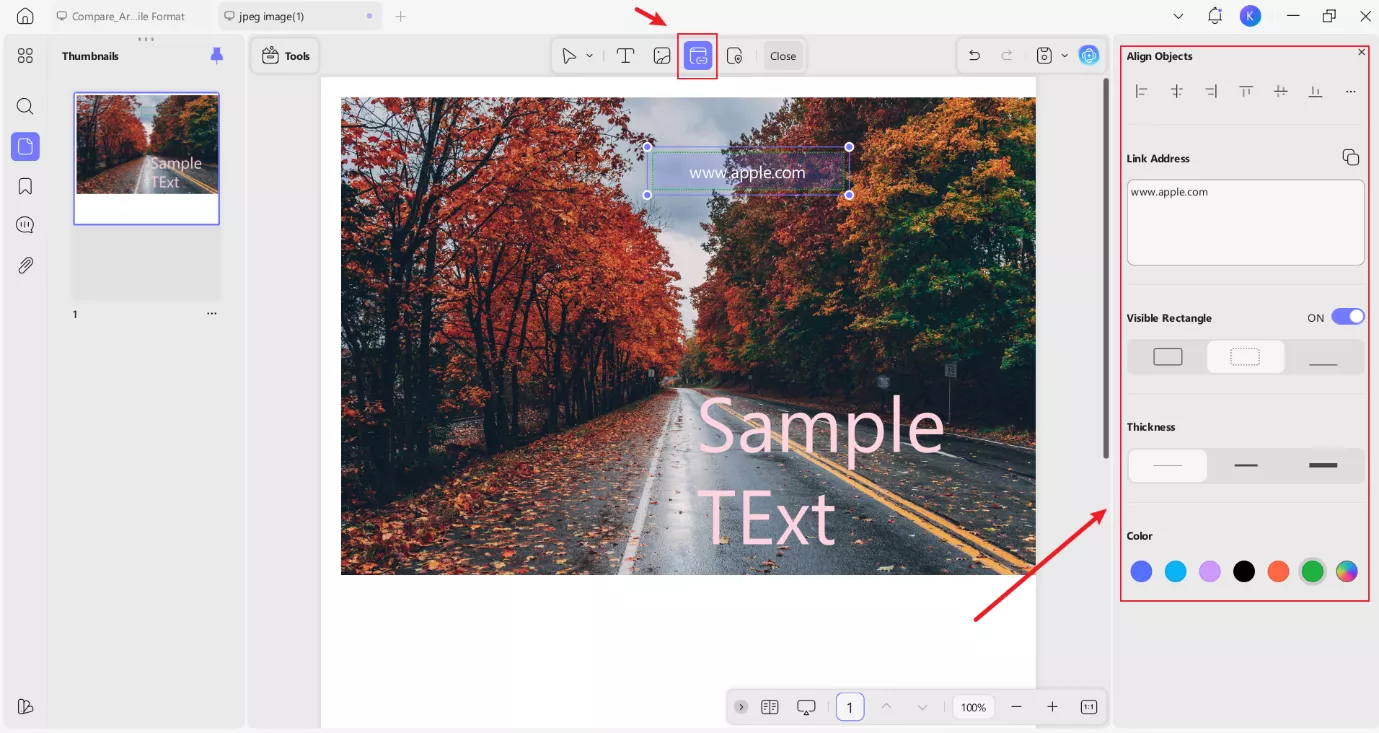
Task: Open the save options dropdown
Action: 1064,56
